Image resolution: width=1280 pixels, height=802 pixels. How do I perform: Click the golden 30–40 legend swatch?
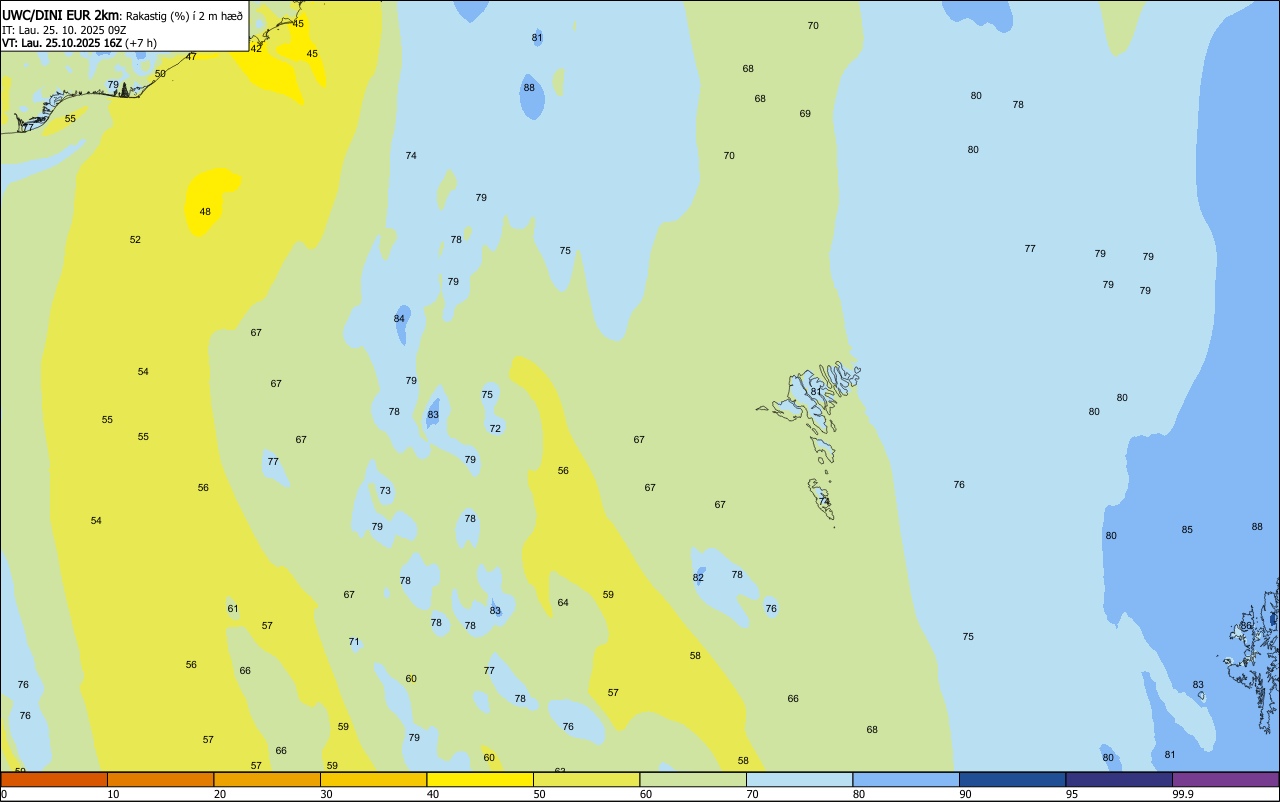(373, 779)
